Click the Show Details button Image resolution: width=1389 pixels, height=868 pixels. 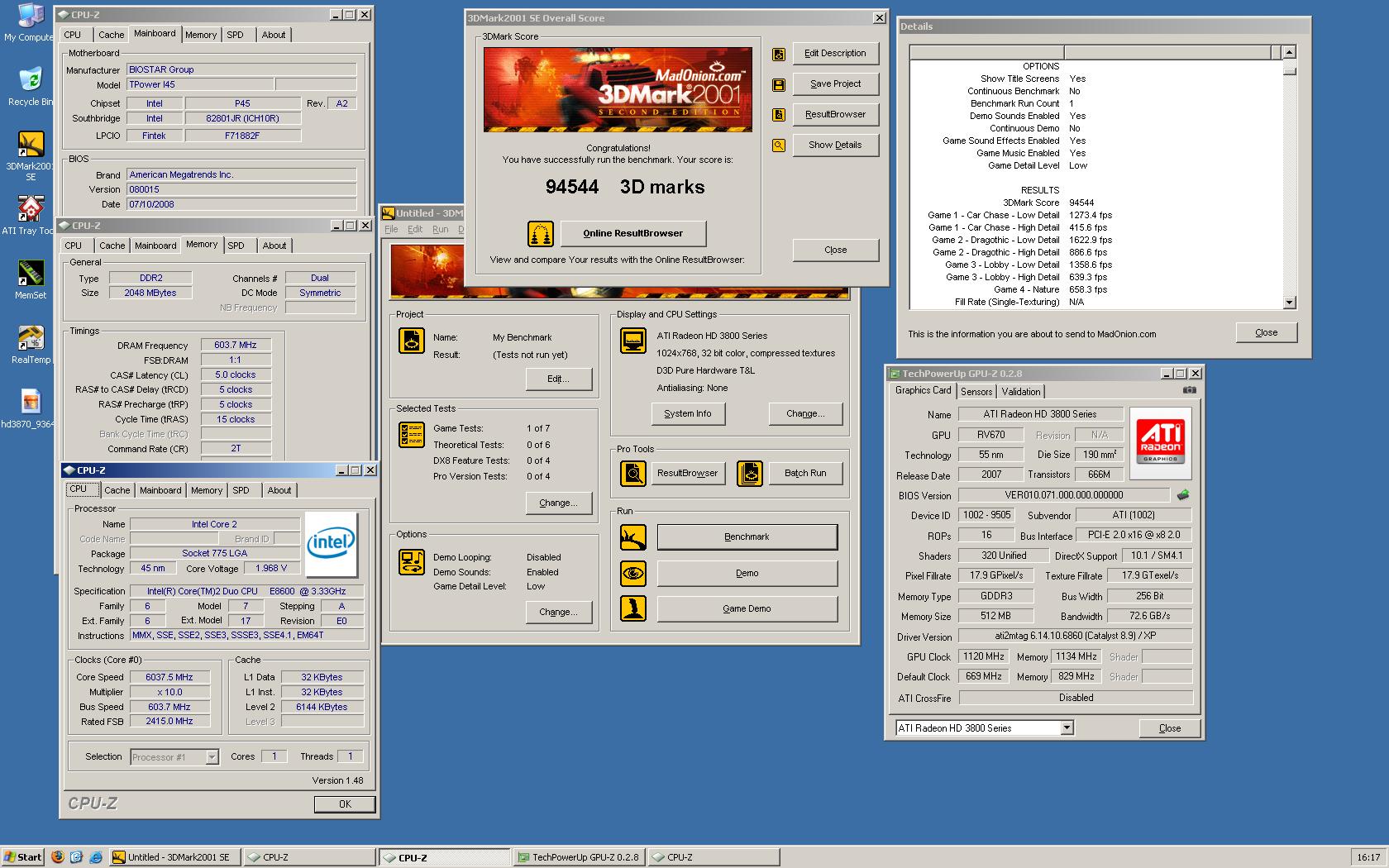click(x=835, y=145)
